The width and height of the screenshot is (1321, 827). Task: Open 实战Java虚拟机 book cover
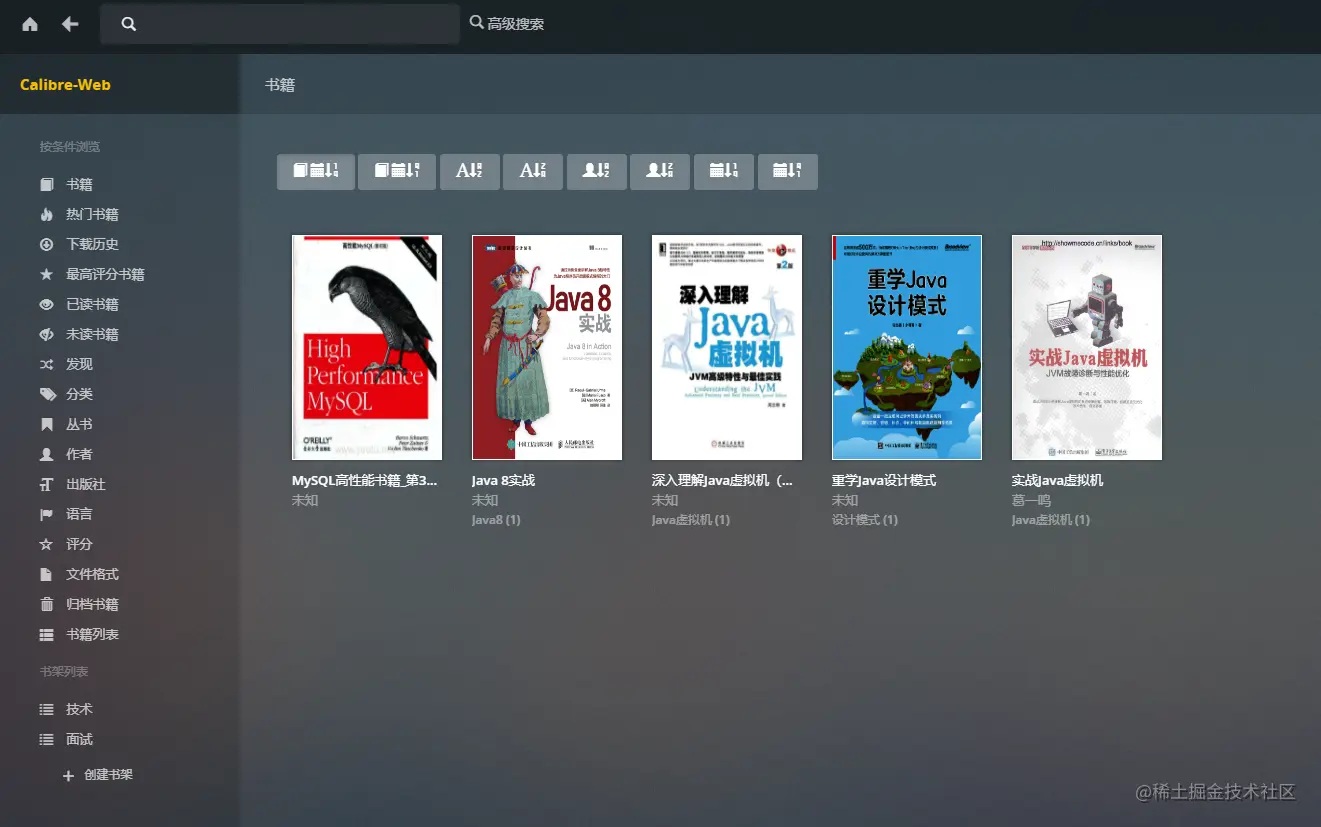pos(1087,347)
